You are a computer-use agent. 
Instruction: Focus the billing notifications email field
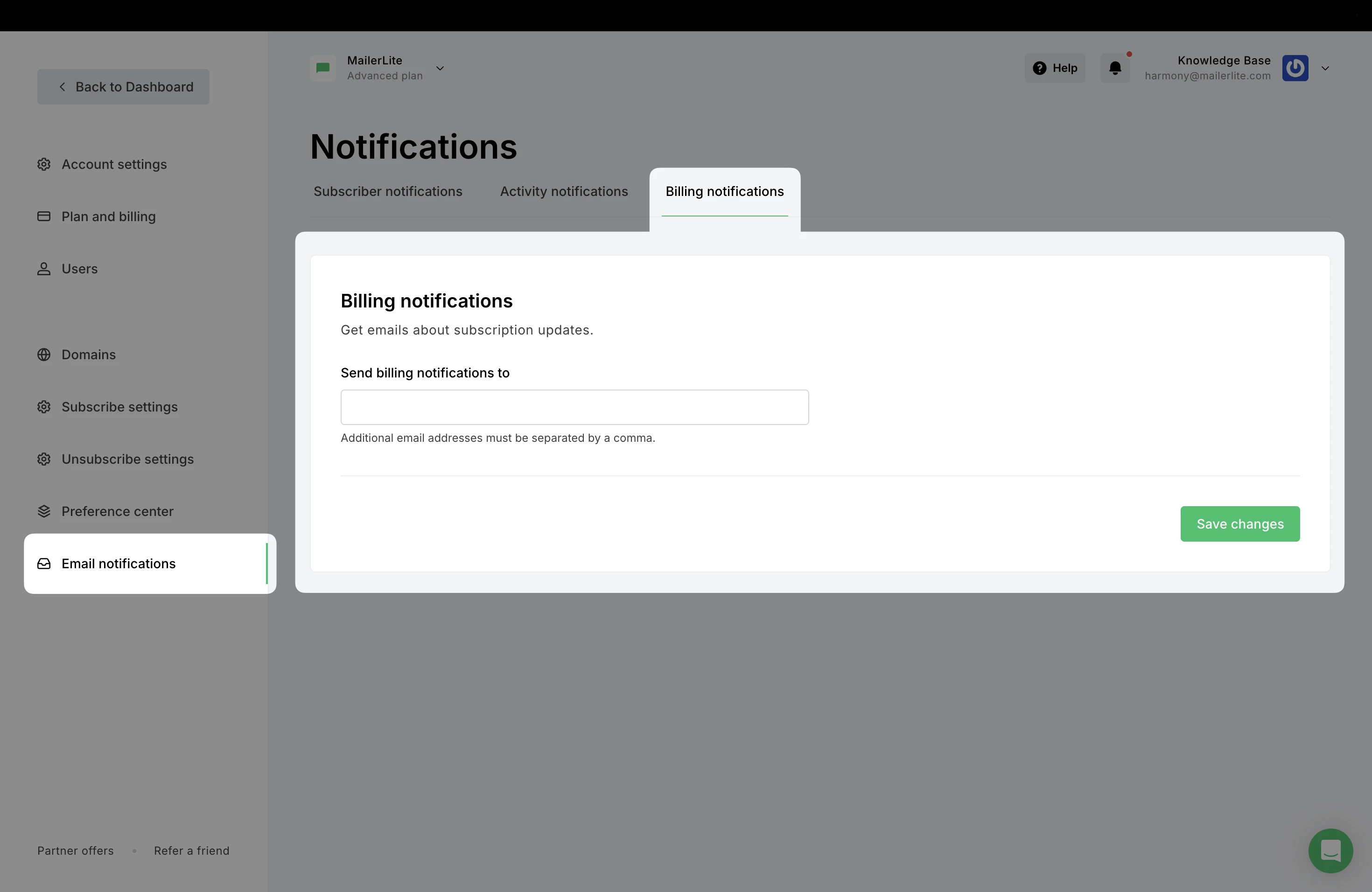[x=574, y=407]
